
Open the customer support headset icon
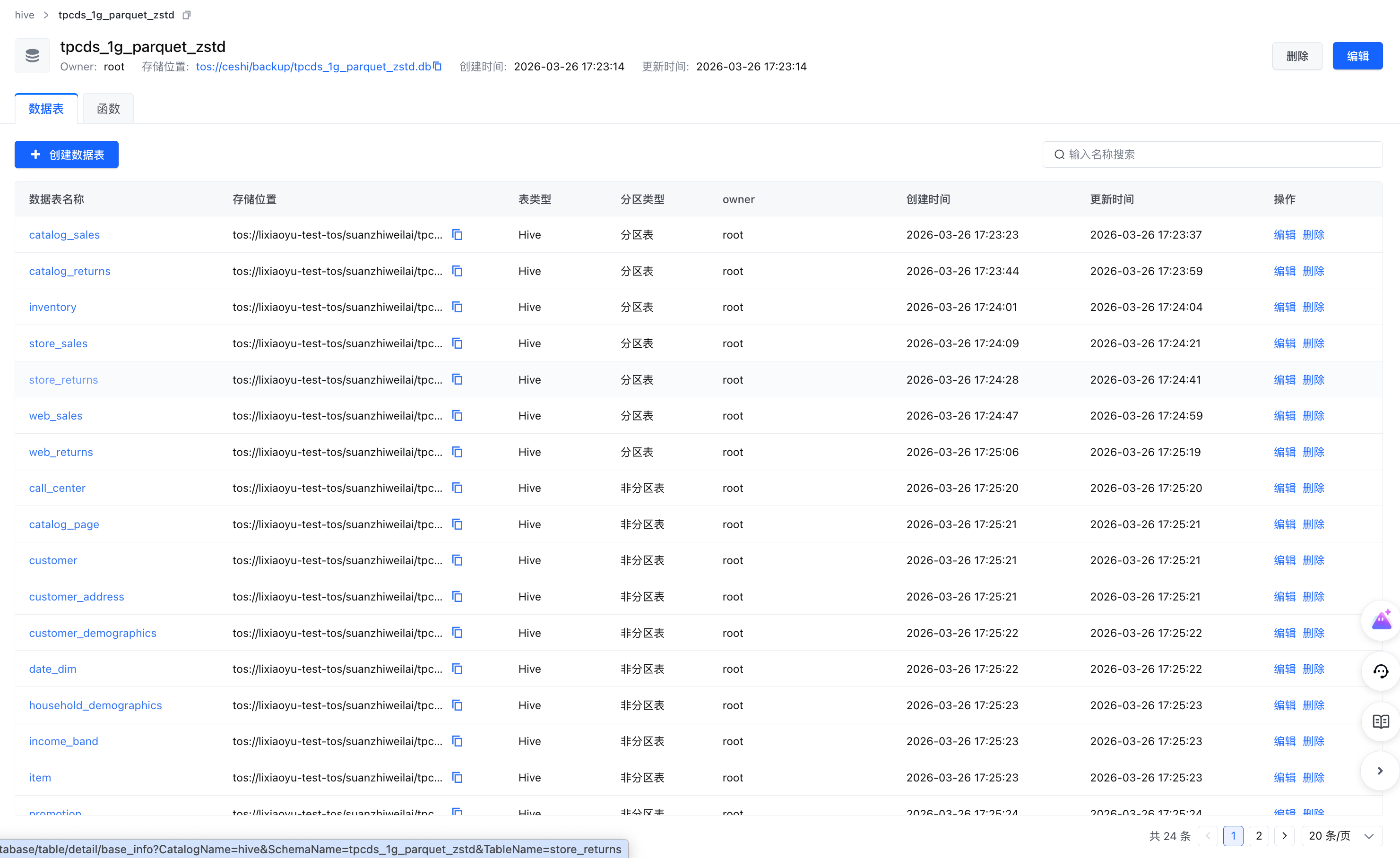click(1381, 670)
